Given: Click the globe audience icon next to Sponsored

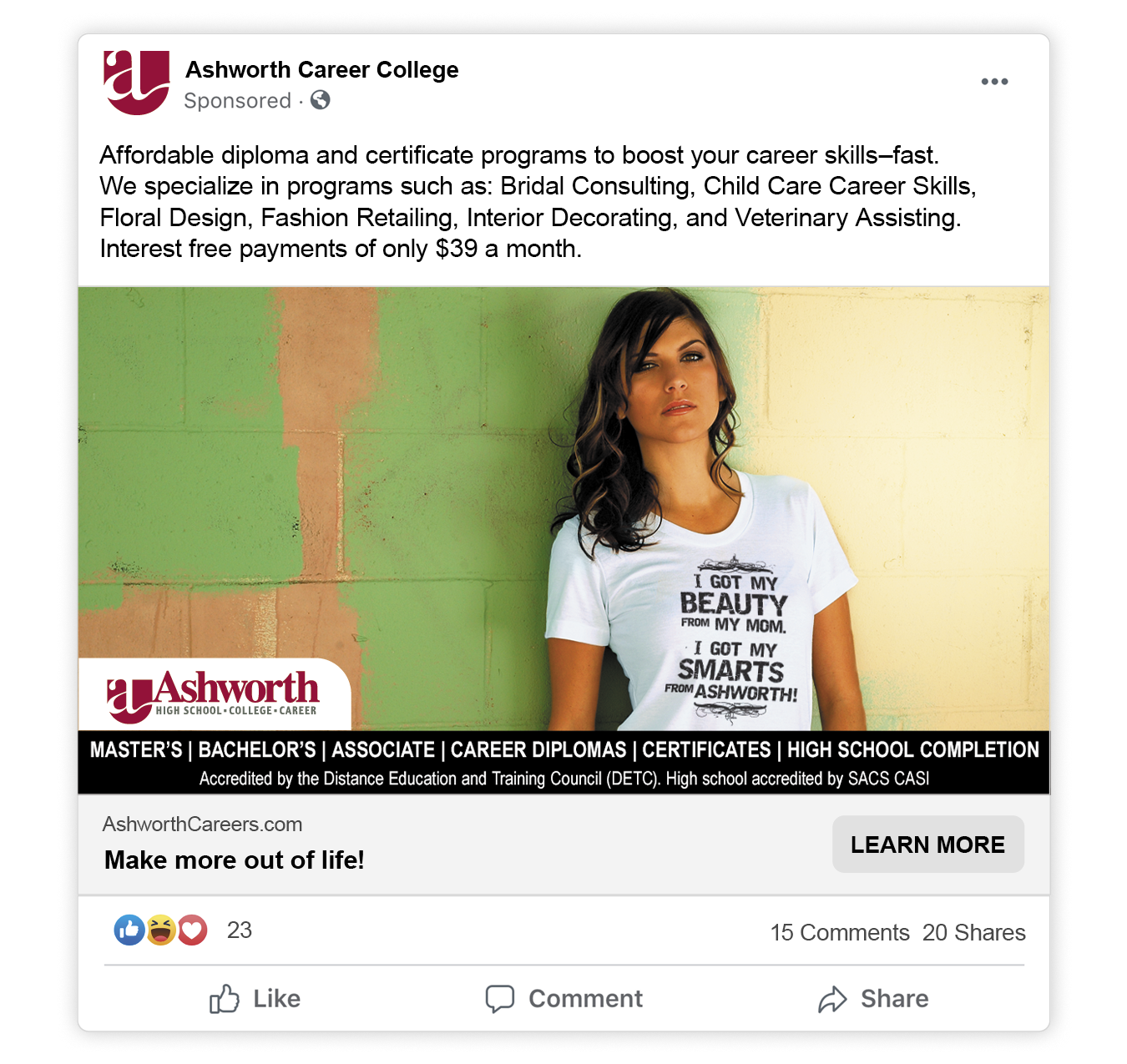Looking at the screenshot, I should (x=320, y=100).
